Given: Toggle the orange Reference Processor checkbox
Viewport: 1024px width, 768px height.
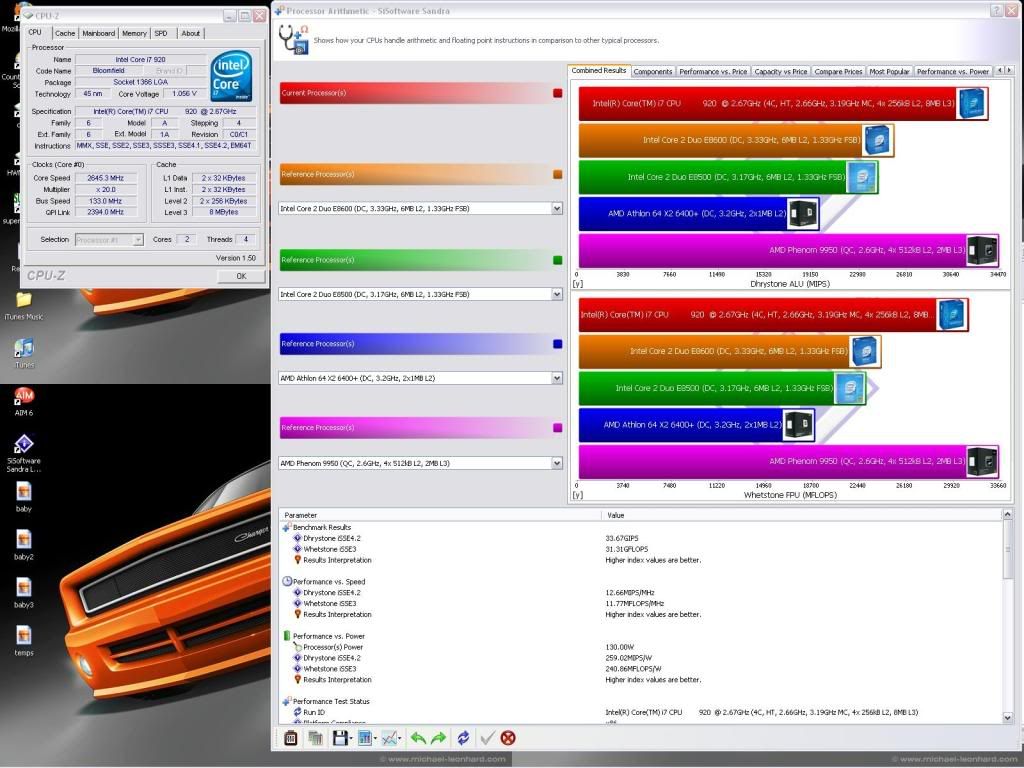Looking at the screenshot, I should coord(557,175).
